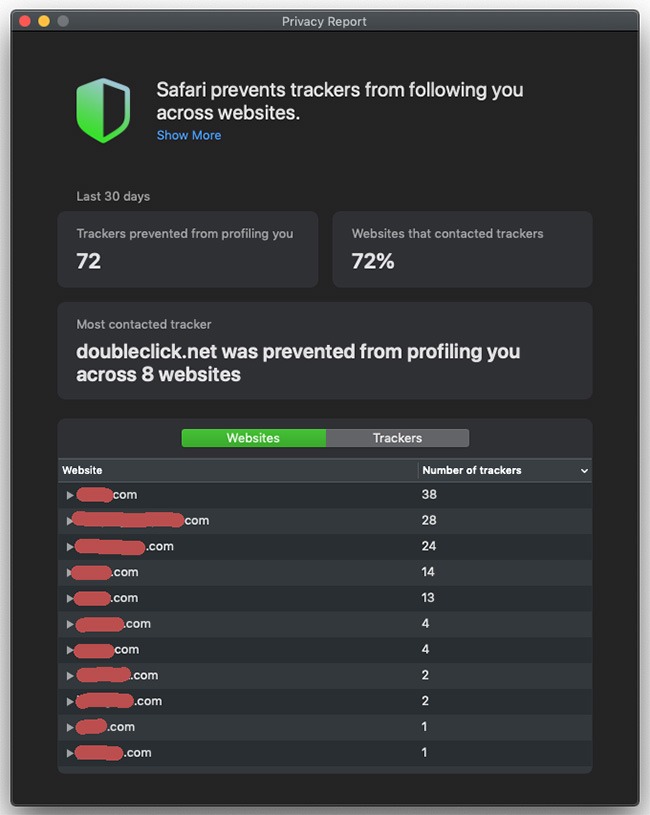This screenshot has height=815, width=650.
Task: Expand the website row with 28 trackers
Action: point(70,521)
